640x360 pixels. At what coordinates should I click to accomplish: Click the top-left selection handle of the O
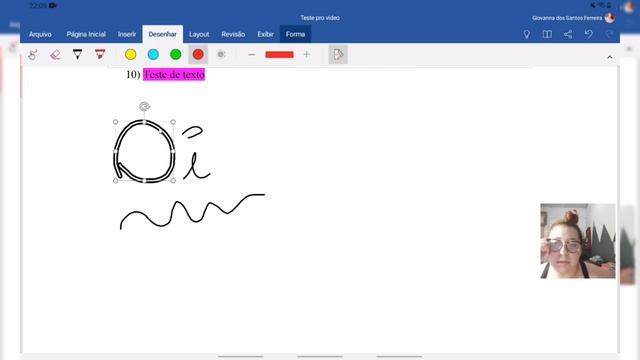point(116,122)
